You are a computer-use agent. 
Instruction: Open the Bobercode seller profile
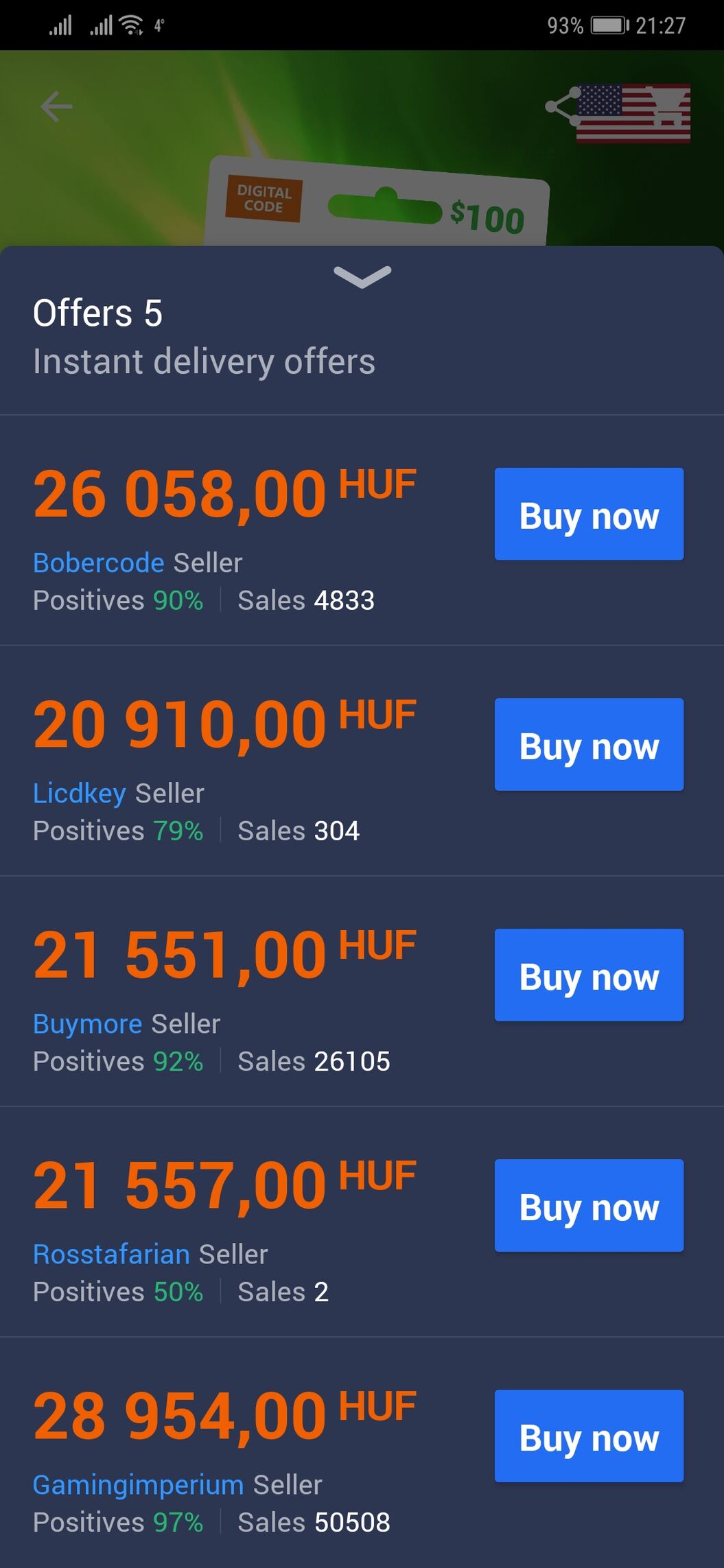click(99, 562)
